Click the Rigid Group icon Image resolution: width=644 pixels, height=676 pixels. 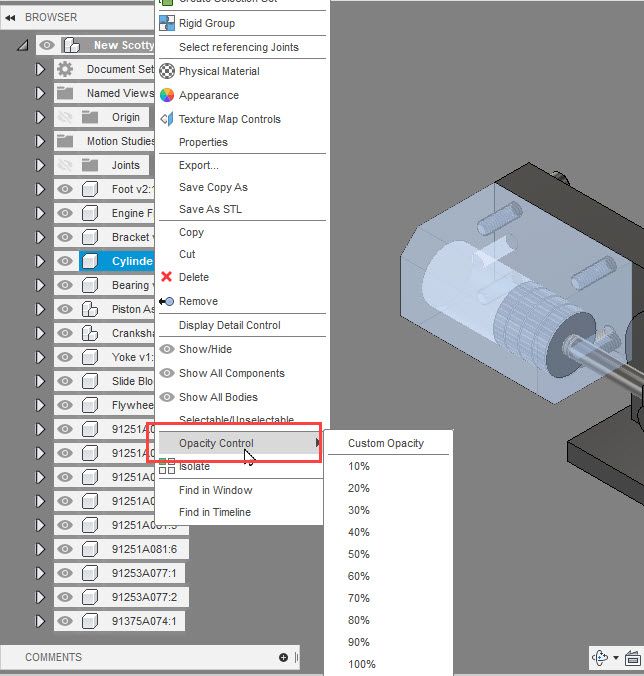167,23
